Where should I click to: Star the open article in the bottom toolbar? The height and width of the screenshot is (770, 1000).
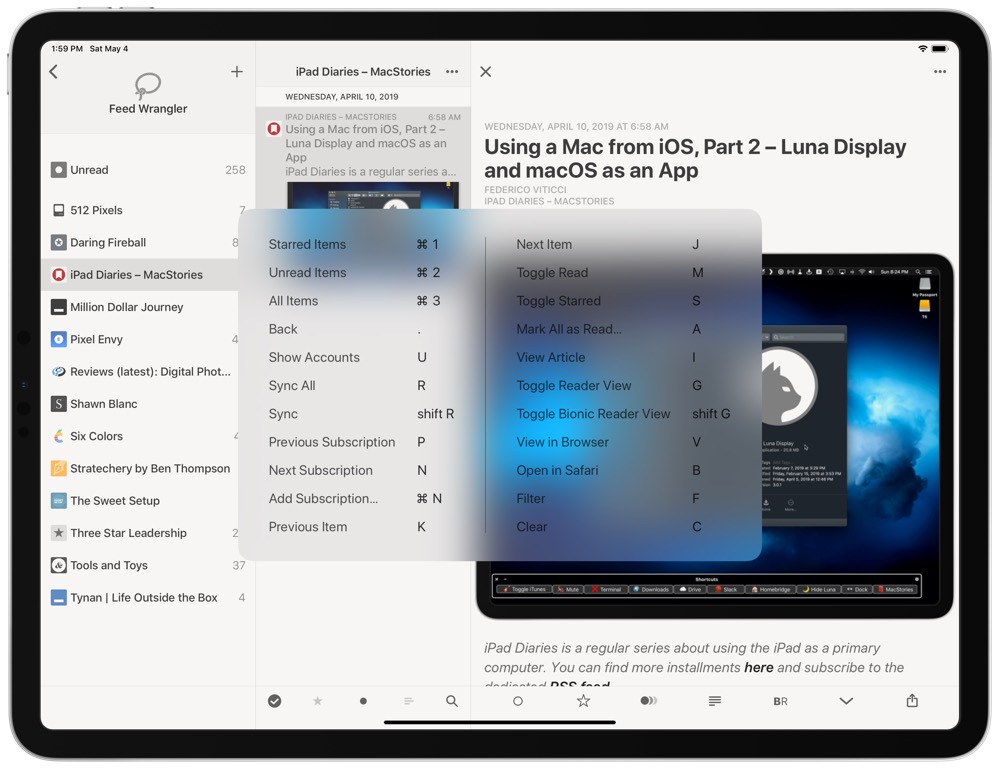pos(583,701)
